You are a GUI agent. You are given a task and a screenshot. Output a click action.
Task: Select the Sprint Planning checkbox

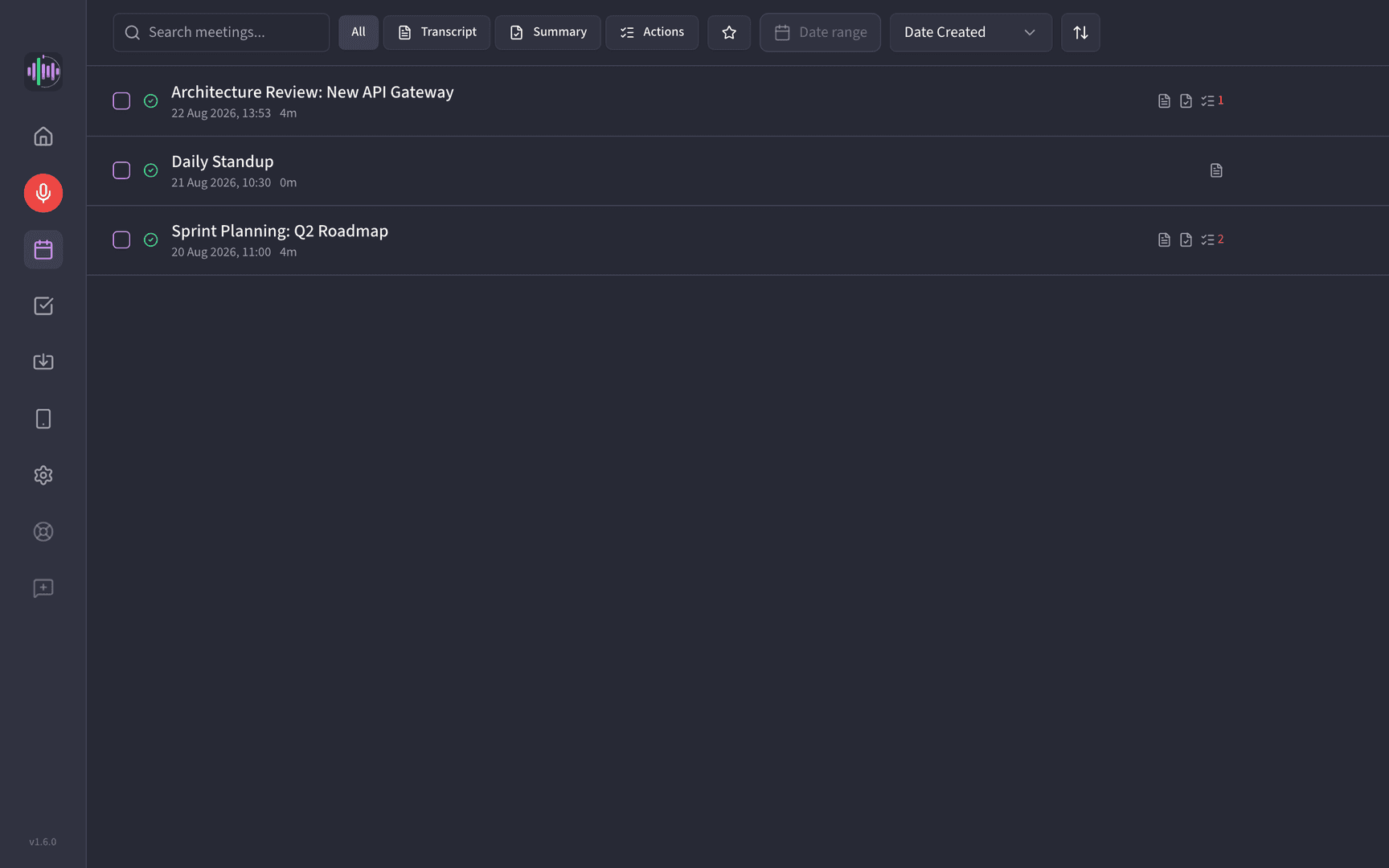(121, 240)
